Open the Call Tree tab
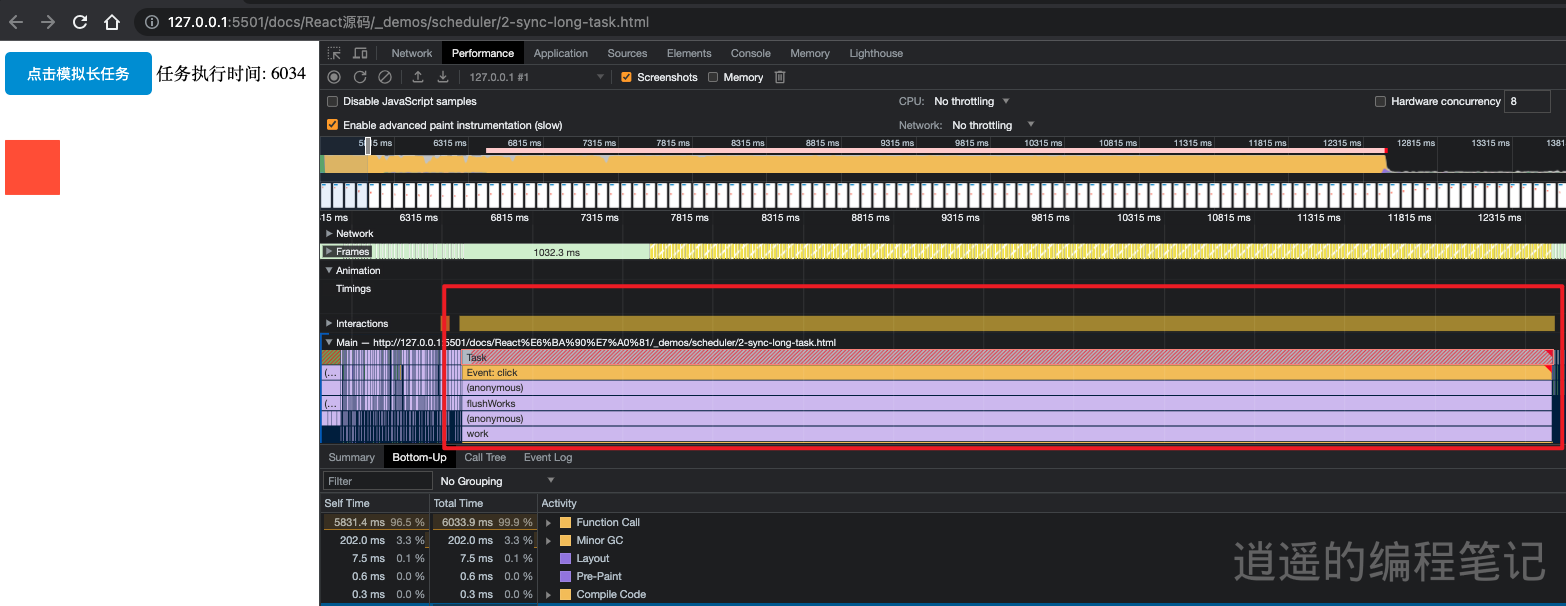The width and height of the screenshot is (1566, 606). pos(485,457)
